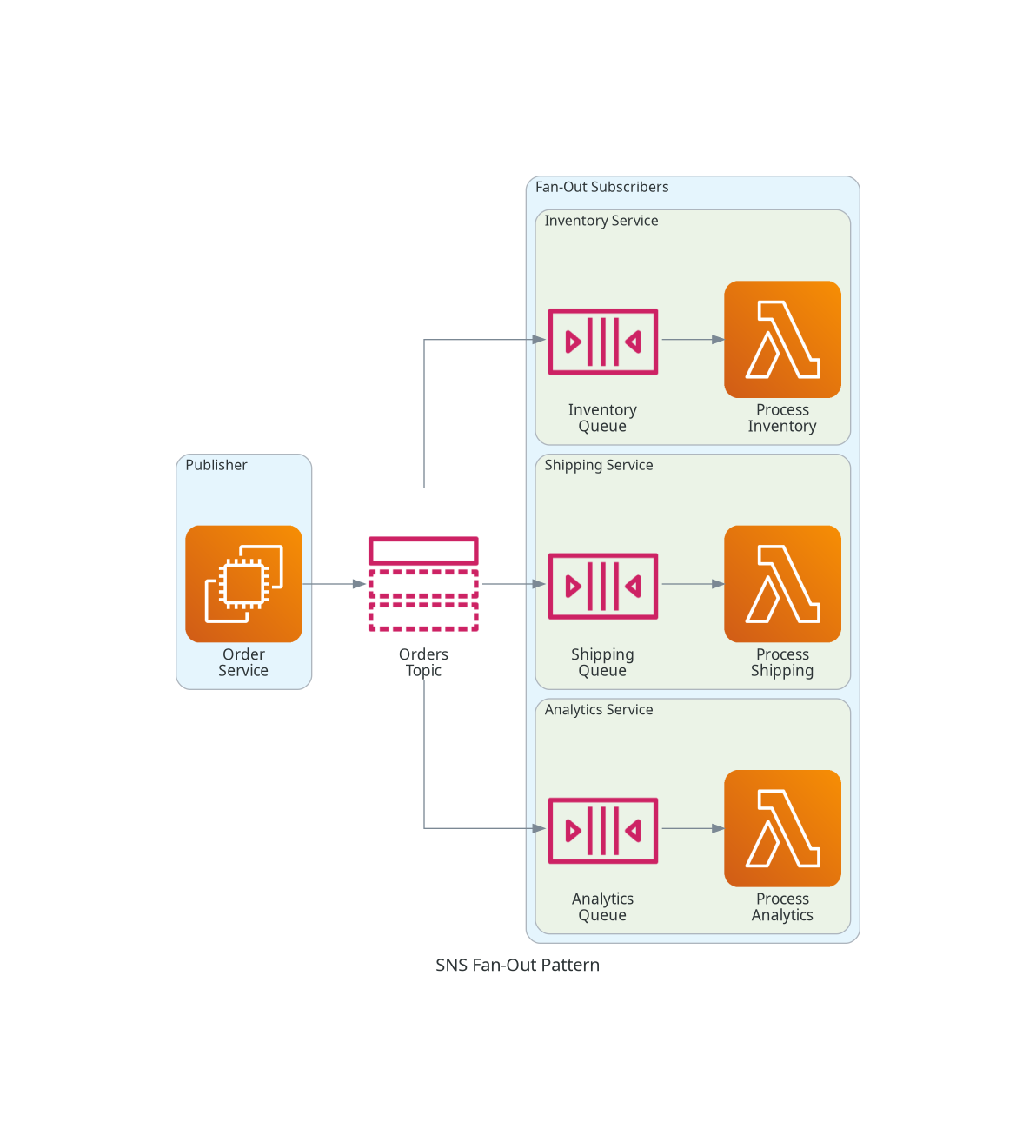Select the Process Analytics Lambda icon
Image resolution: width=1036 pixels, height=1148 pixels.
[782, 828]
